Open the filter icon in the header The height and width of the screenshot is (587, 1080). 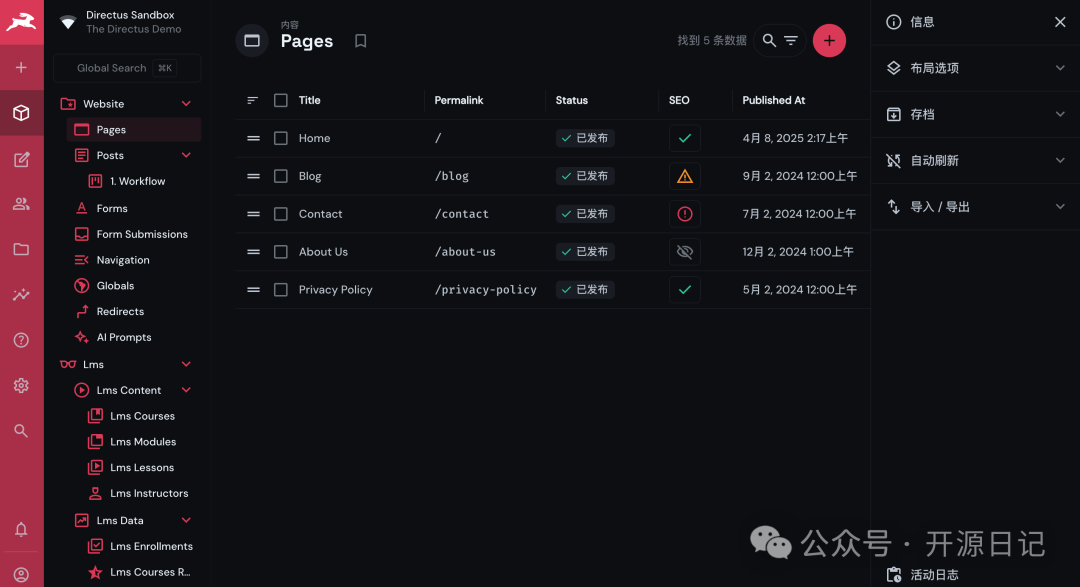791,41
